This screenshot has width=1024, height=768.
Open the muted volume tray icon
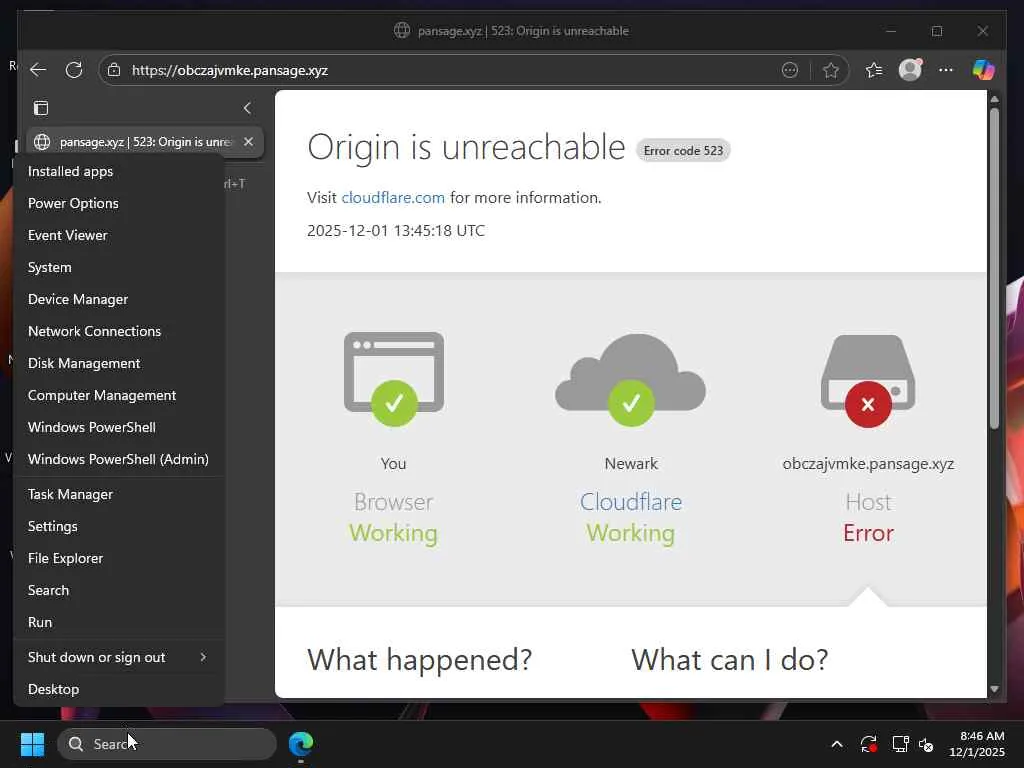click(x=926, y=744)
